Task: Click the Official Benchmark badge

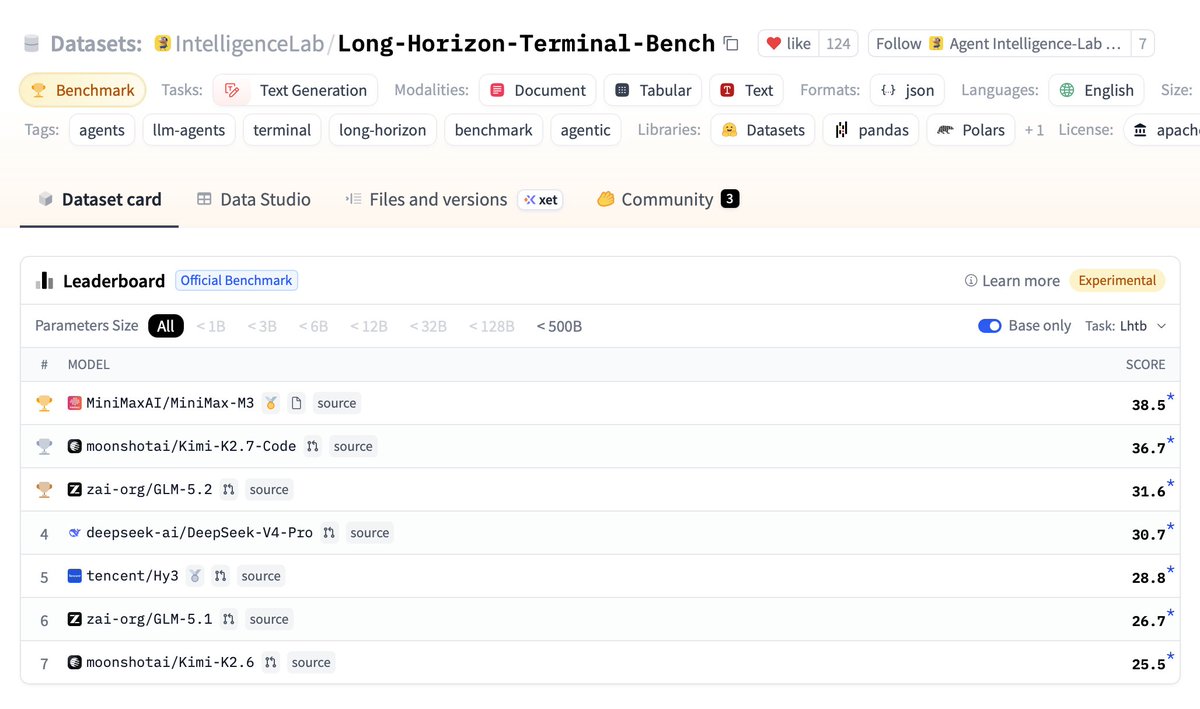Action: (x=237, y=281)
